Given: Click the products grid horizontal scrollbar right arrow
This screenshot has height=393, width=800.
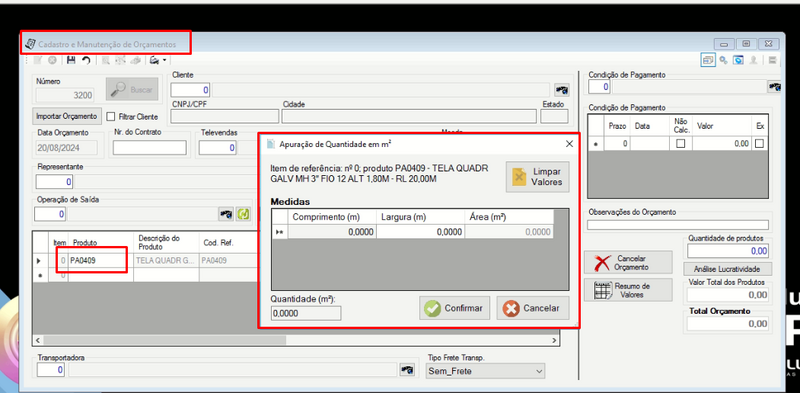Looking at the screenshot, I should click(555, 340).
